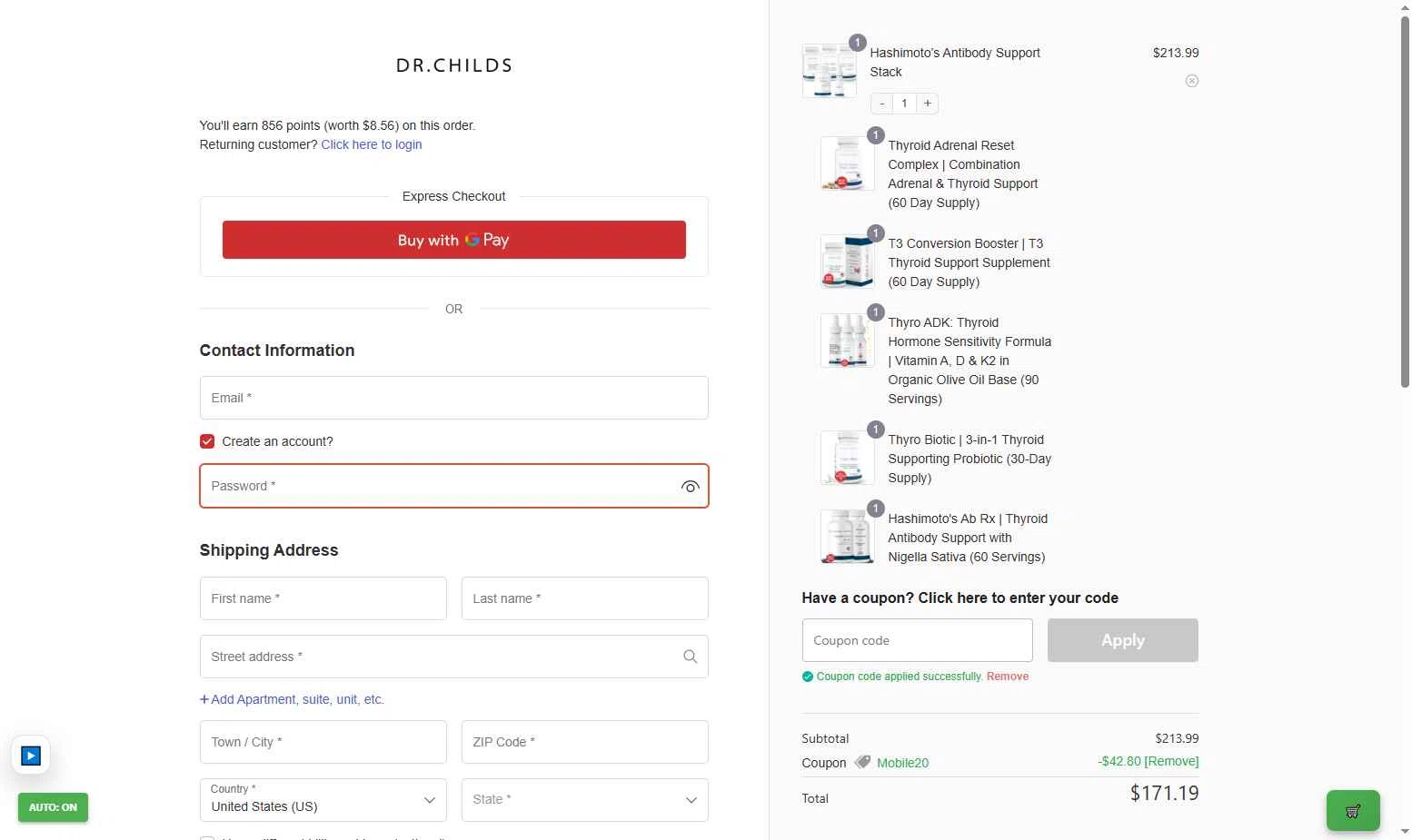Focus the Coupon code field
The height and width of the screenshot is (840, 1412).
[x=918, y=640]
